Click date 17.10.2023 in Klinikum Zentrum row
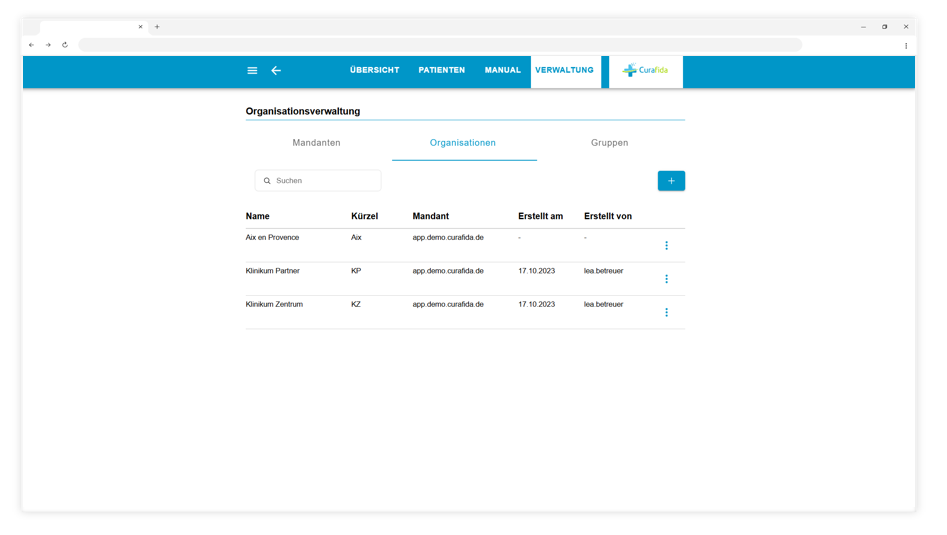Screen dimensions: 947x535 click(536, 304)
